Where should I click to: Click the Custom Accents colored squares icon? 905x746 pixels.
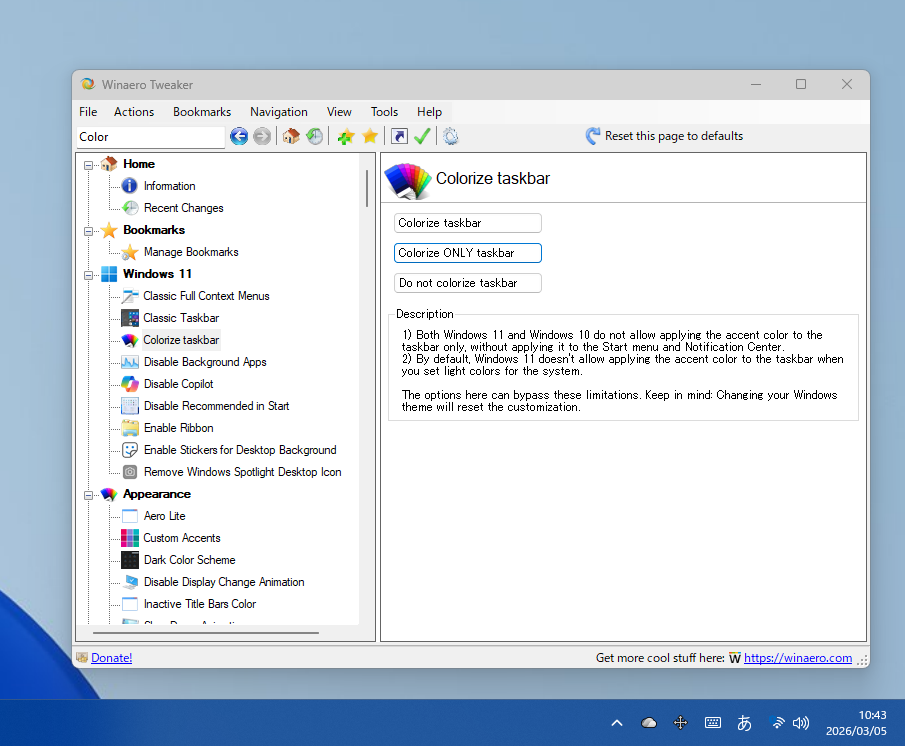(130, 538)
